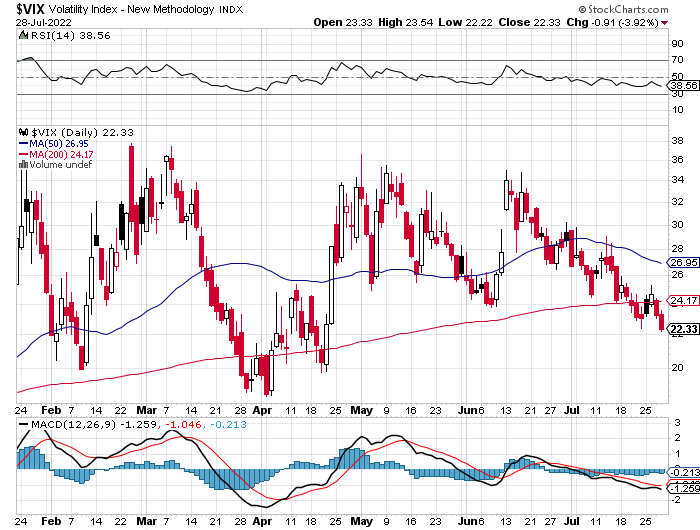Click the blue MA(50) legend line marker
The width and height of the screenshot is (700, 530).
click(x=21, y=143)
